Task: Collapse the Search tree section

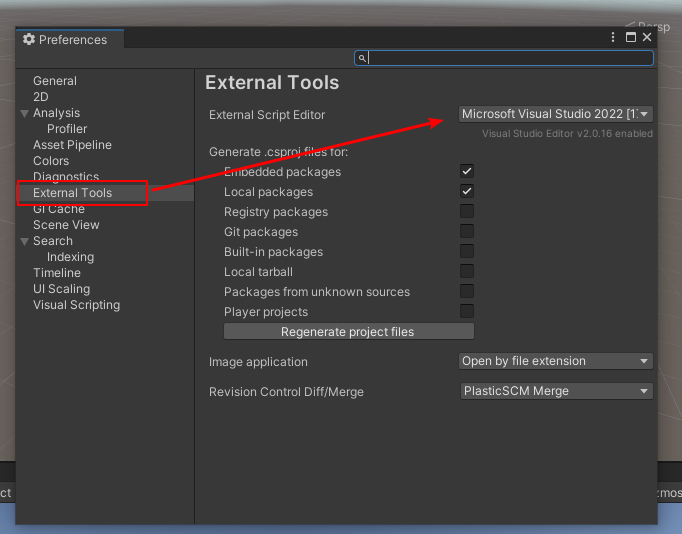Action: coord(25,241)
